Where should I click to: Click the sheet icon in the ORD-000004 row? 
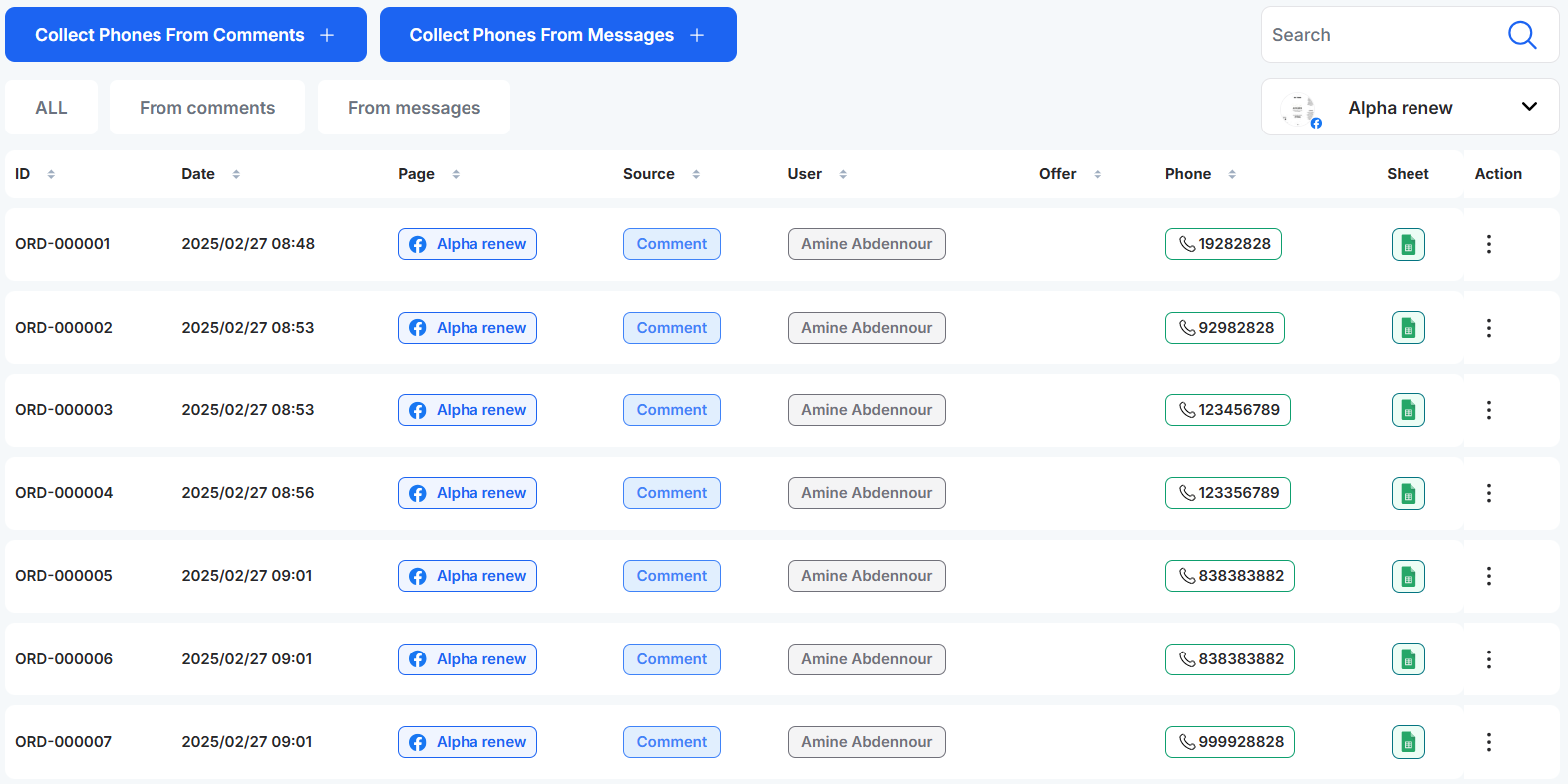tap(1408, 493)
